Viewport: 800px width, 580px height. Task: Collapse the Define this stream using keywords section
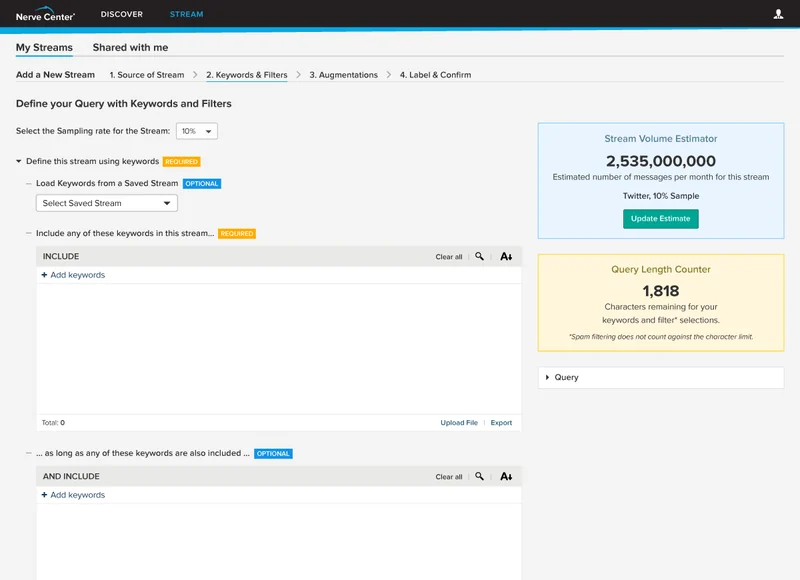coord(19,161)
